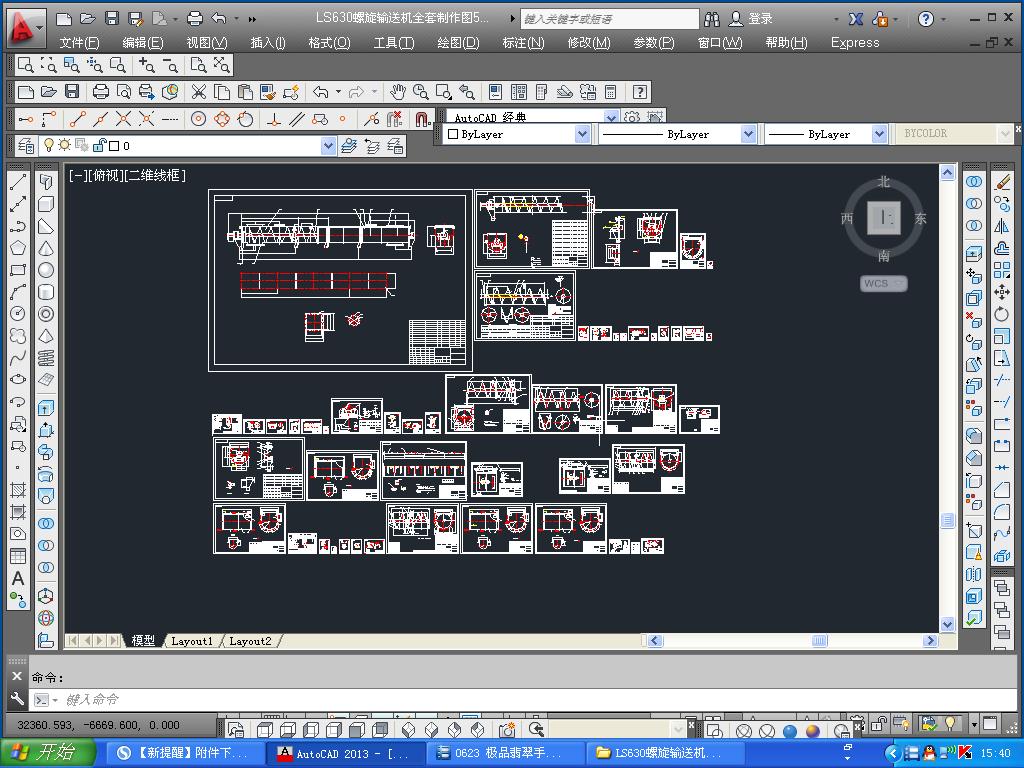Select the Polygon drawing tool
The width and height of the screenshot is (1024, 768).
[x=18, y=248]
